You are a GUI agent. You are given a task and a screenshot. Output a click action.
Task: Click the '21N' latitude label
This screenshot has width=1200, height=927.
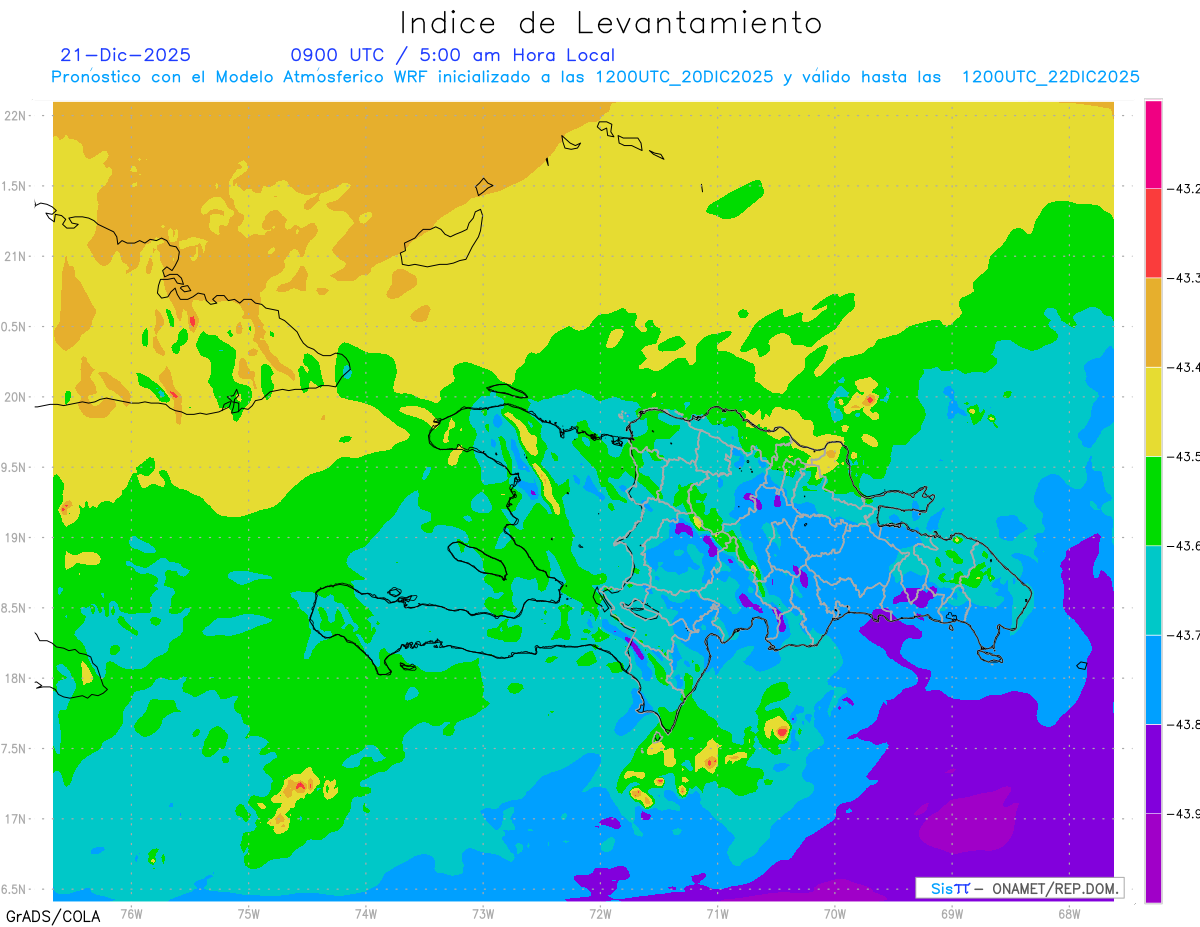tap(16, 256)
